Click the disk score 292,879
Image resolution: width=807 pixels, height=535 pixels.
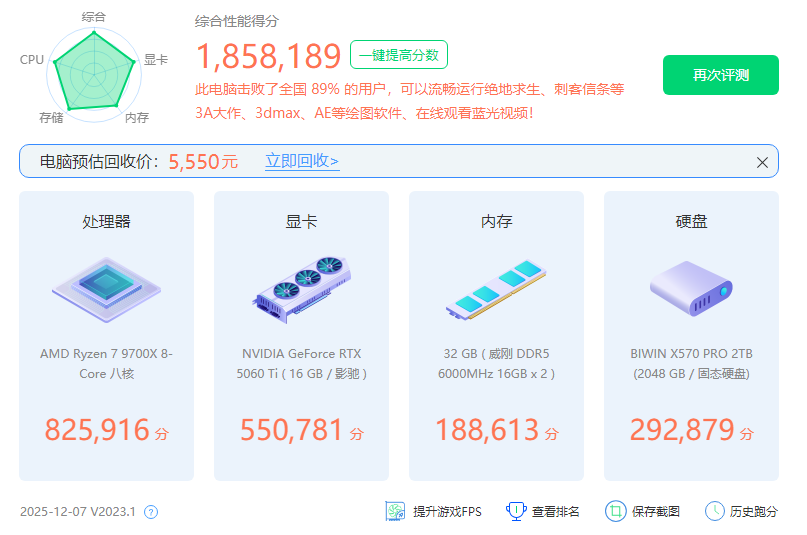(682, 430)
